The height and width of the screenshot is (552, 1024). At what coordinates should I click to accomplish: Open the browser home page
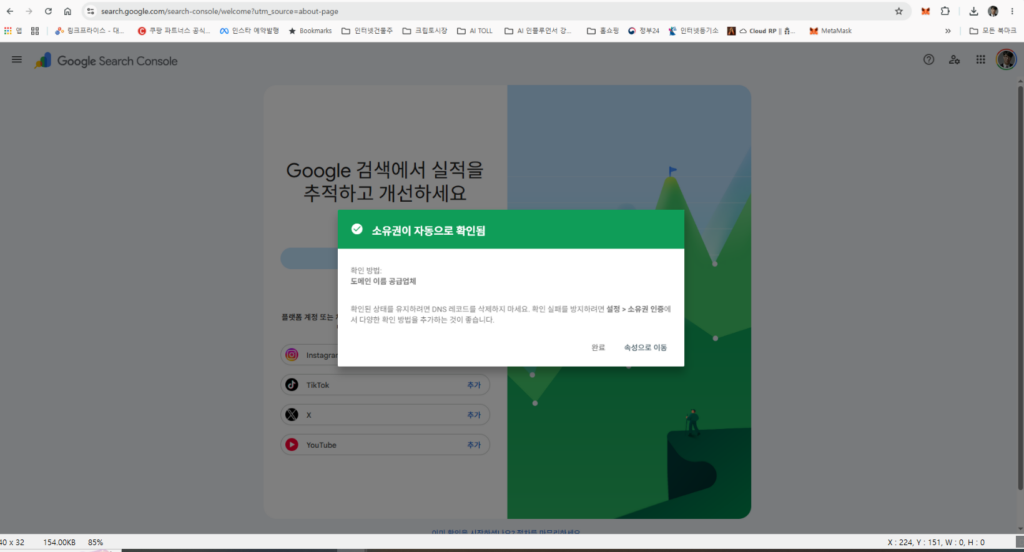click(x=67, y=11)
